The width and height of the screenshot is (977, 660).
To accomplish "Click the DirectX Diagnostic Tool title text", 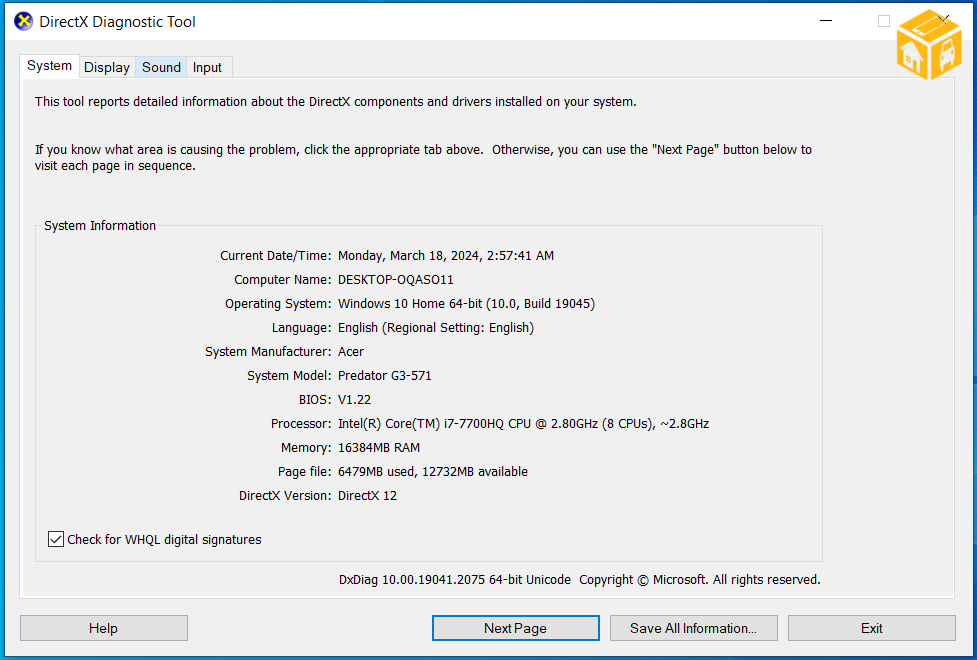I will (118, 21).
